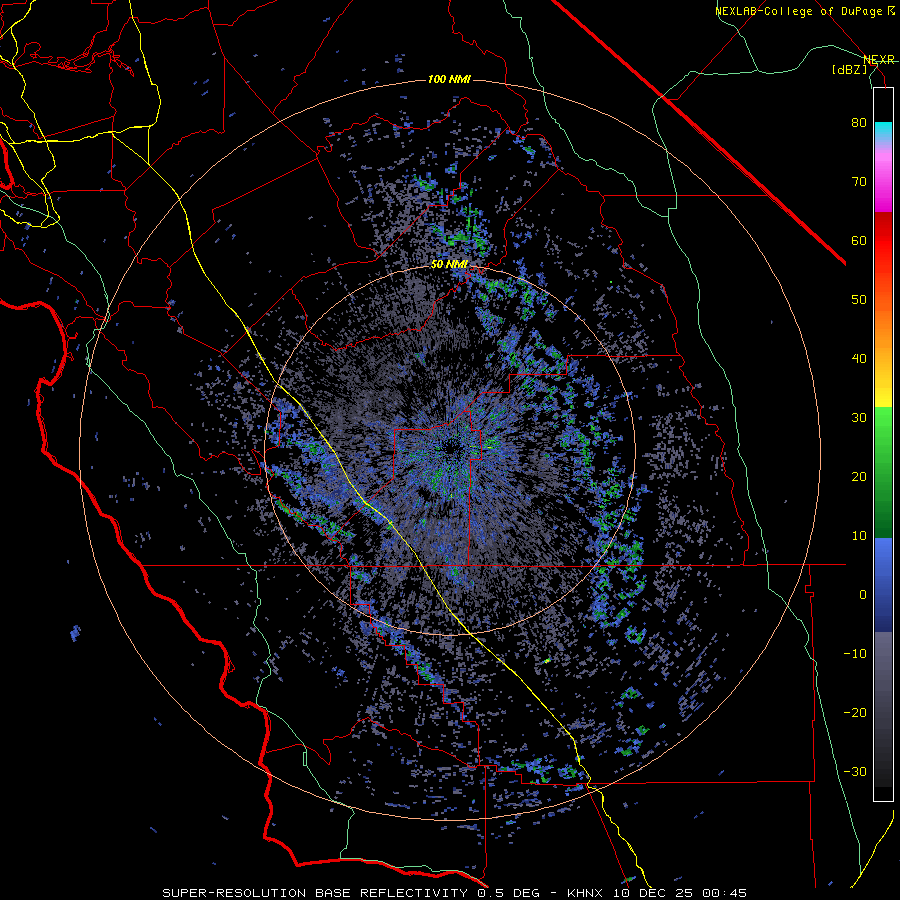Click the radar site center of the sweep
This screenshot has width=900, height=900.
(451, 451)
